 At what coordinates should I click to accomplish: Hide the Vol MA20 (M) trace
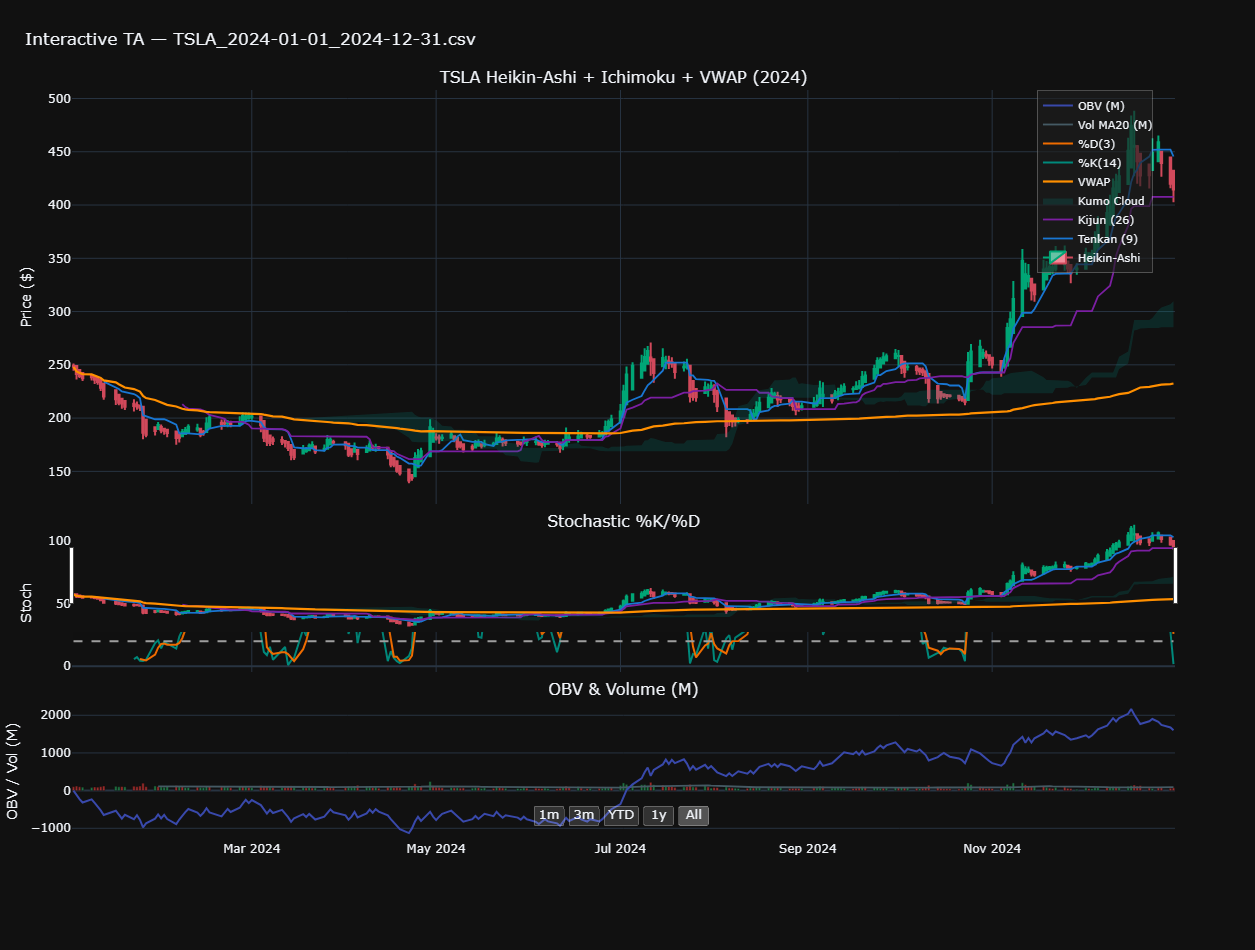[x=1114, y=125]
